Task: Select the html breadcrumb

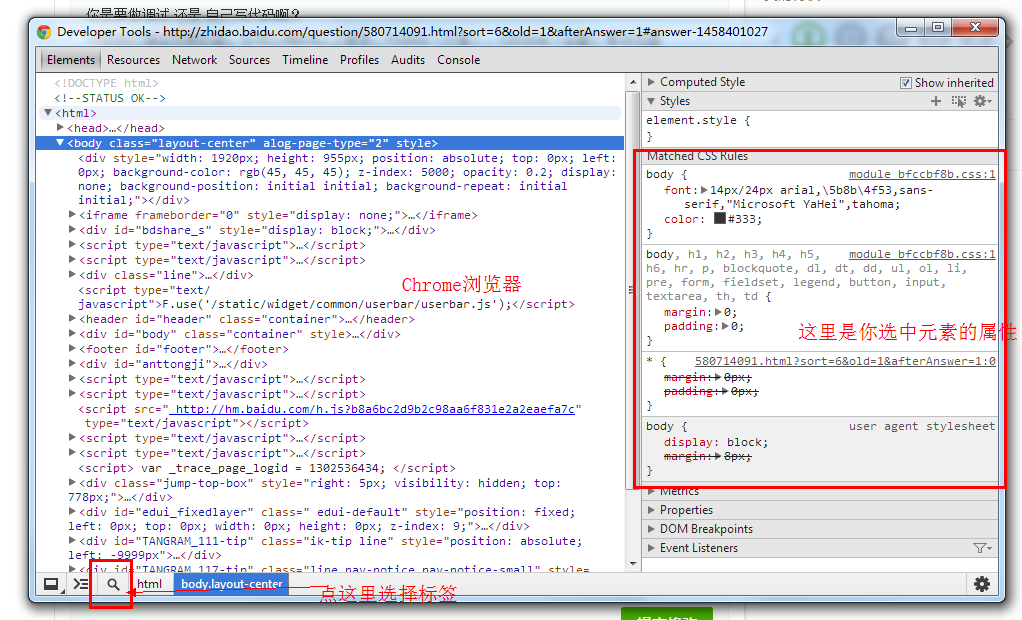Action: pyautogui.click(x=149, y=584)
